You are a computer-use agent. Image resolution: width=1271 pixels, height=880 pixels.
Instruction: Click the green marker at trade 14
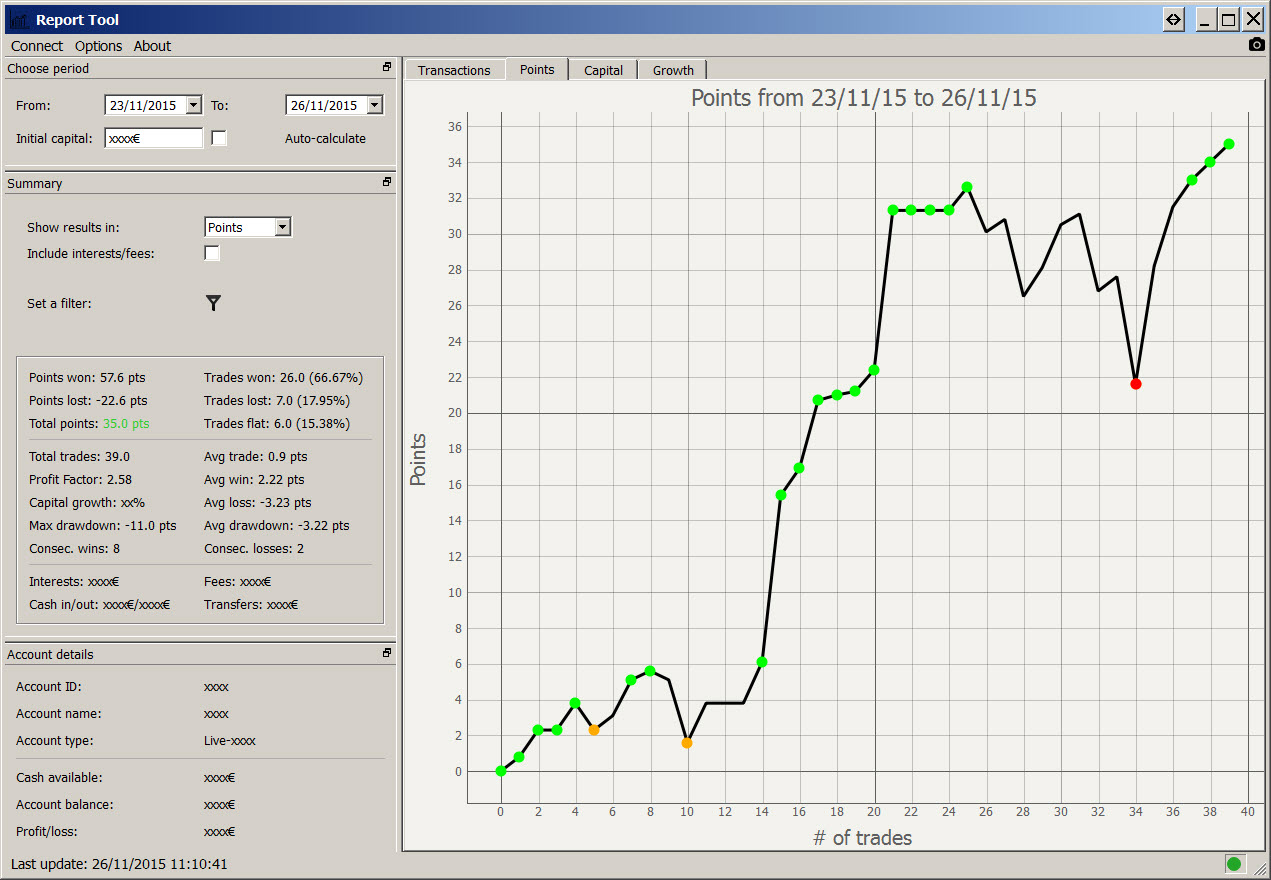(762, 662)
